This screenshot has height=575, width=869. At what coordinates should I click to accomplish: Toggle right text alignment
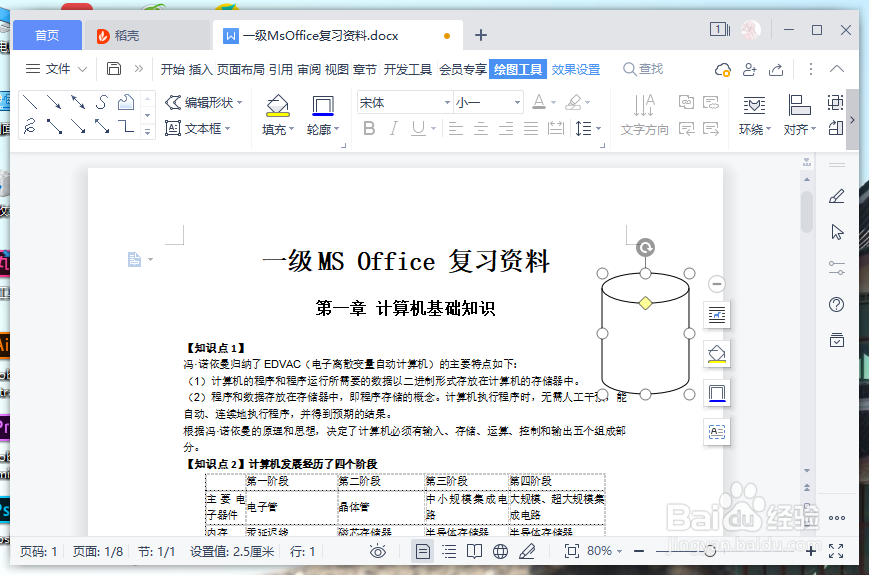pyautogui.click(x=505, y=129)
